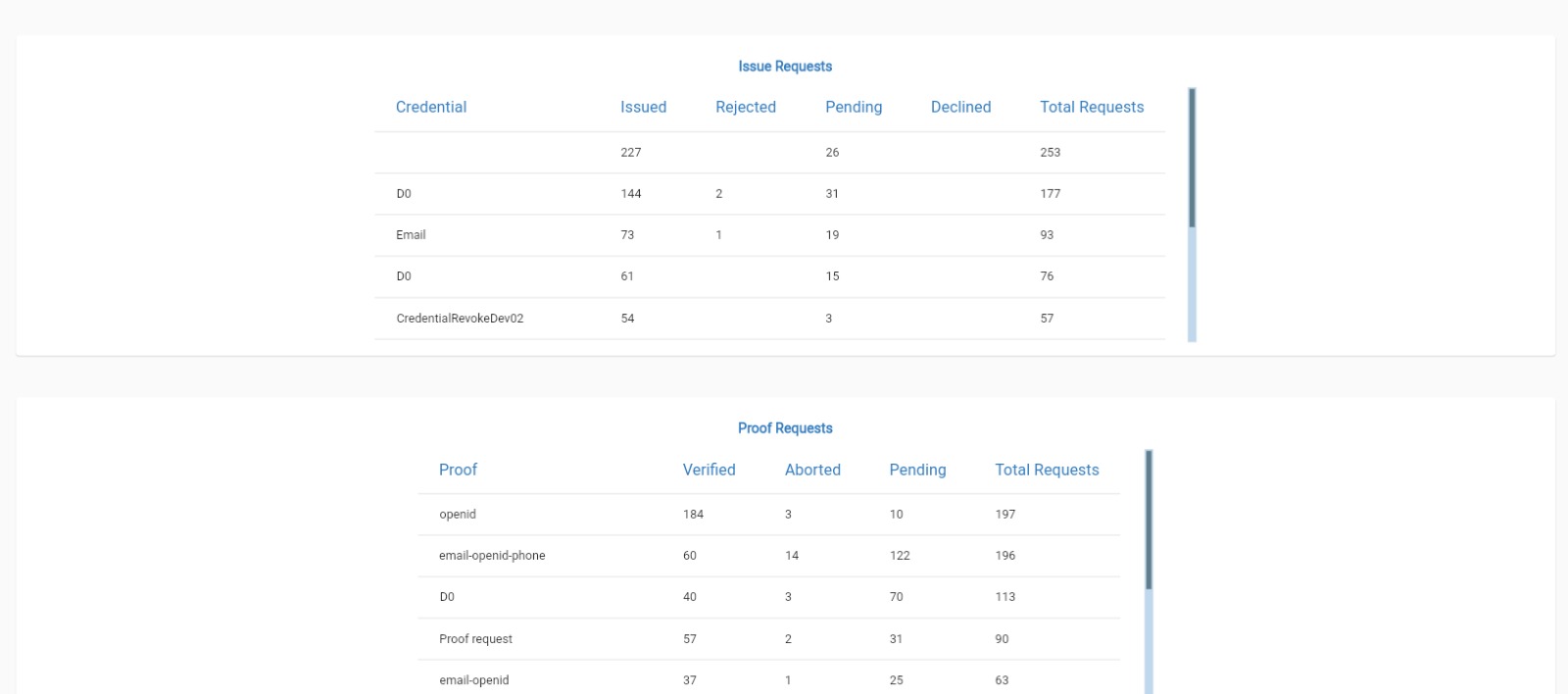Click Pending header in Issue Requests table
Screen dimensions: 1568x694
(854, 107)
